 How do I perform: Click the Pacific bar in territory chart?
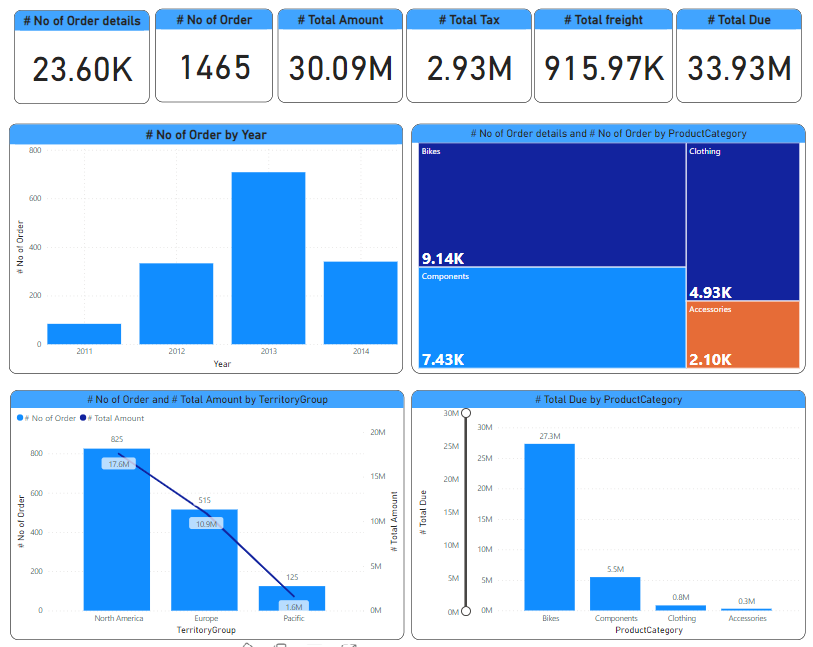point(291,598)
